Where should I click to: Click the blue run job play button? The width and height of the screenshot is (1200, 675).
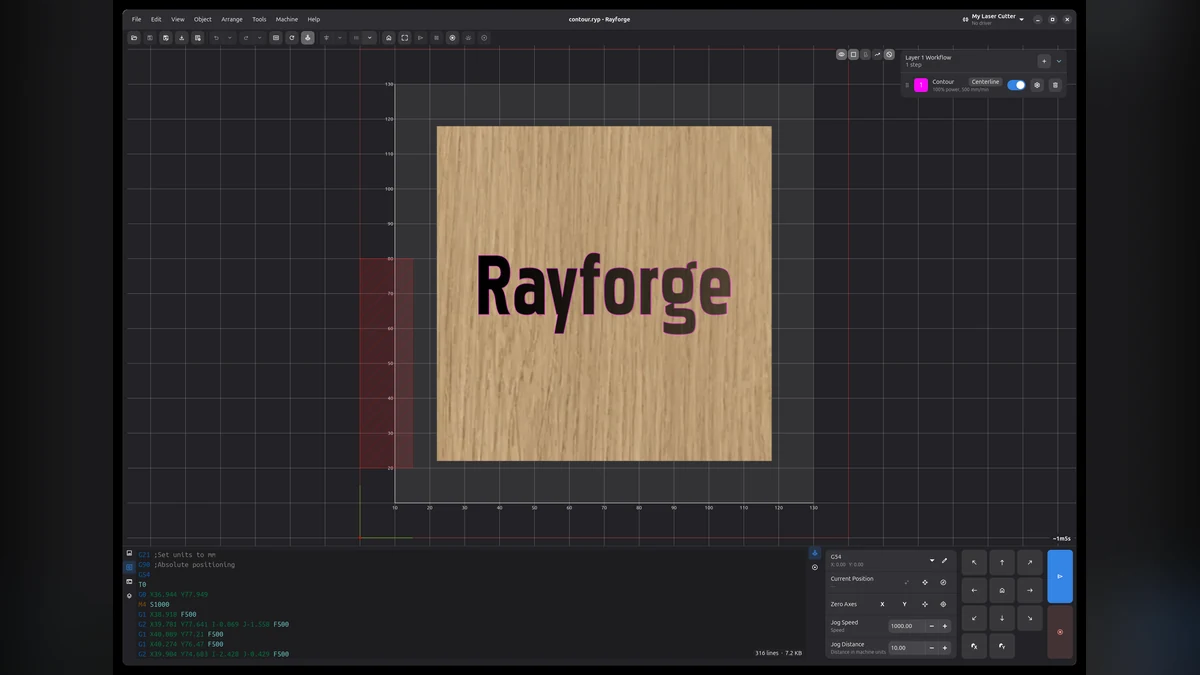tap(1060, 576)
